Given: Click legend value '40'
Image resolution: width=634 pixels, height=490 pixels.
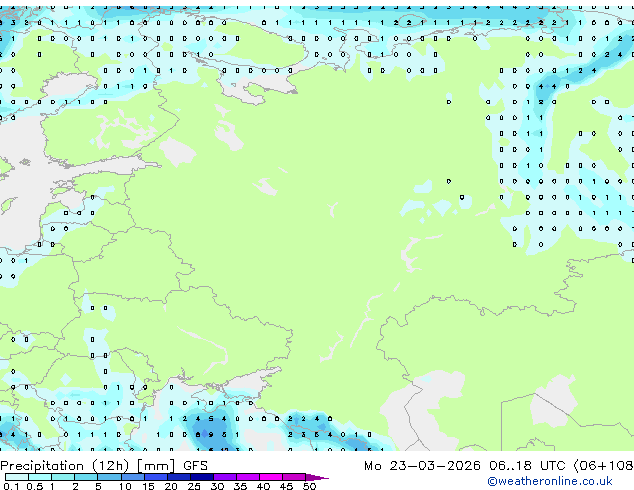Looking at the screenshot, I should (x=263, y=486).
